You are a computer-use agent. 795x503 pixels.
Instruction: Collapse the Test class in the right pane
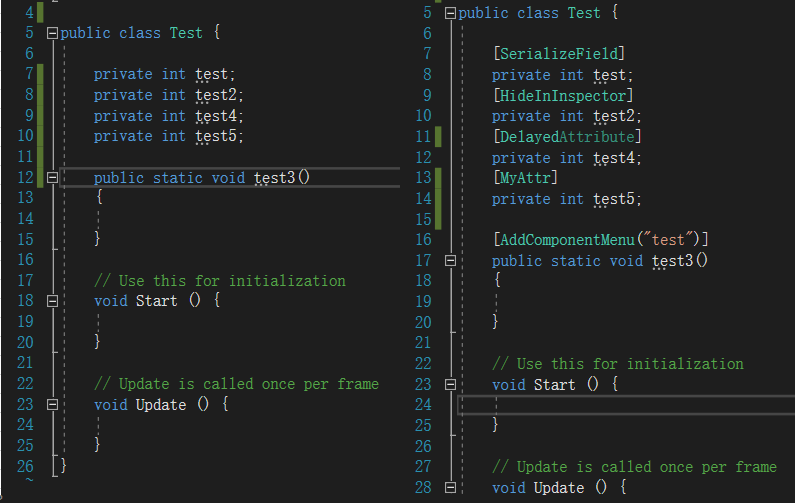click(450, 13)
